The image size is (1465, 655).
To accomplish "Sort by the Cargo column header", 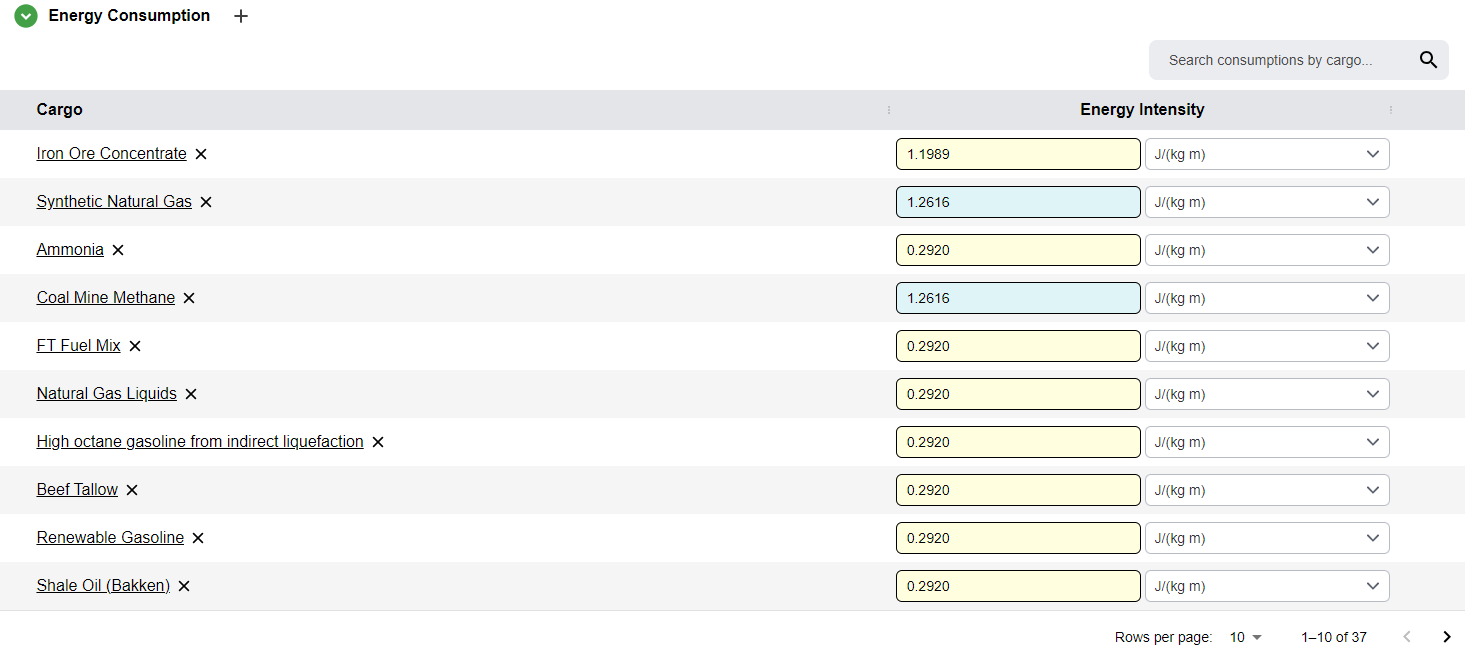I will click(59, 110).
